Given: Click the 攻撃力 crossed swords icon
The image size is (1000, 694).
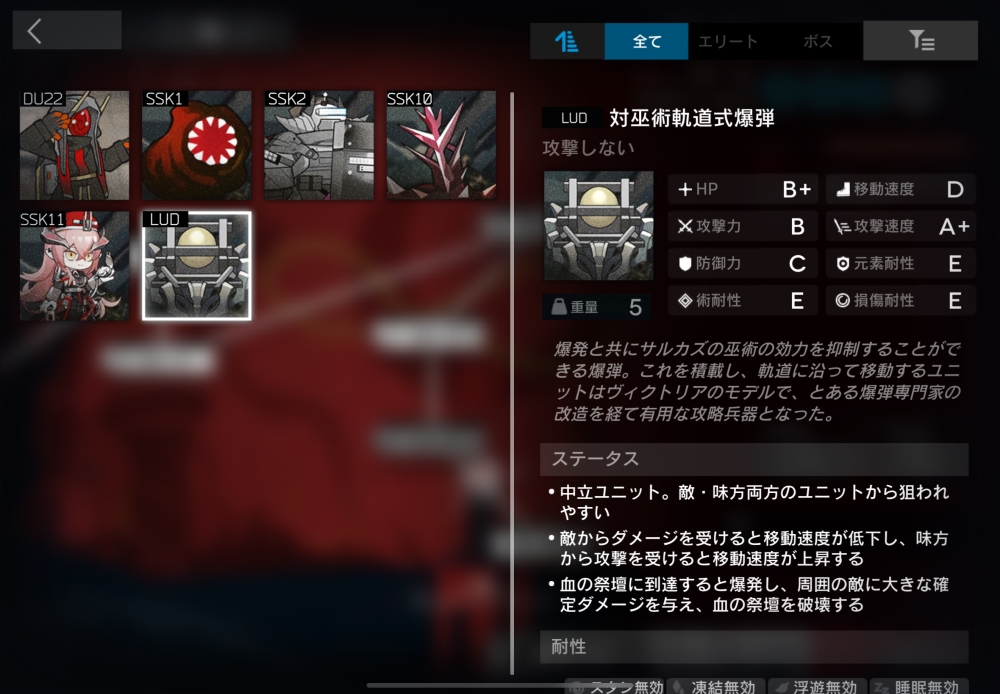Looking at the screenshot, I should [685, 226].
